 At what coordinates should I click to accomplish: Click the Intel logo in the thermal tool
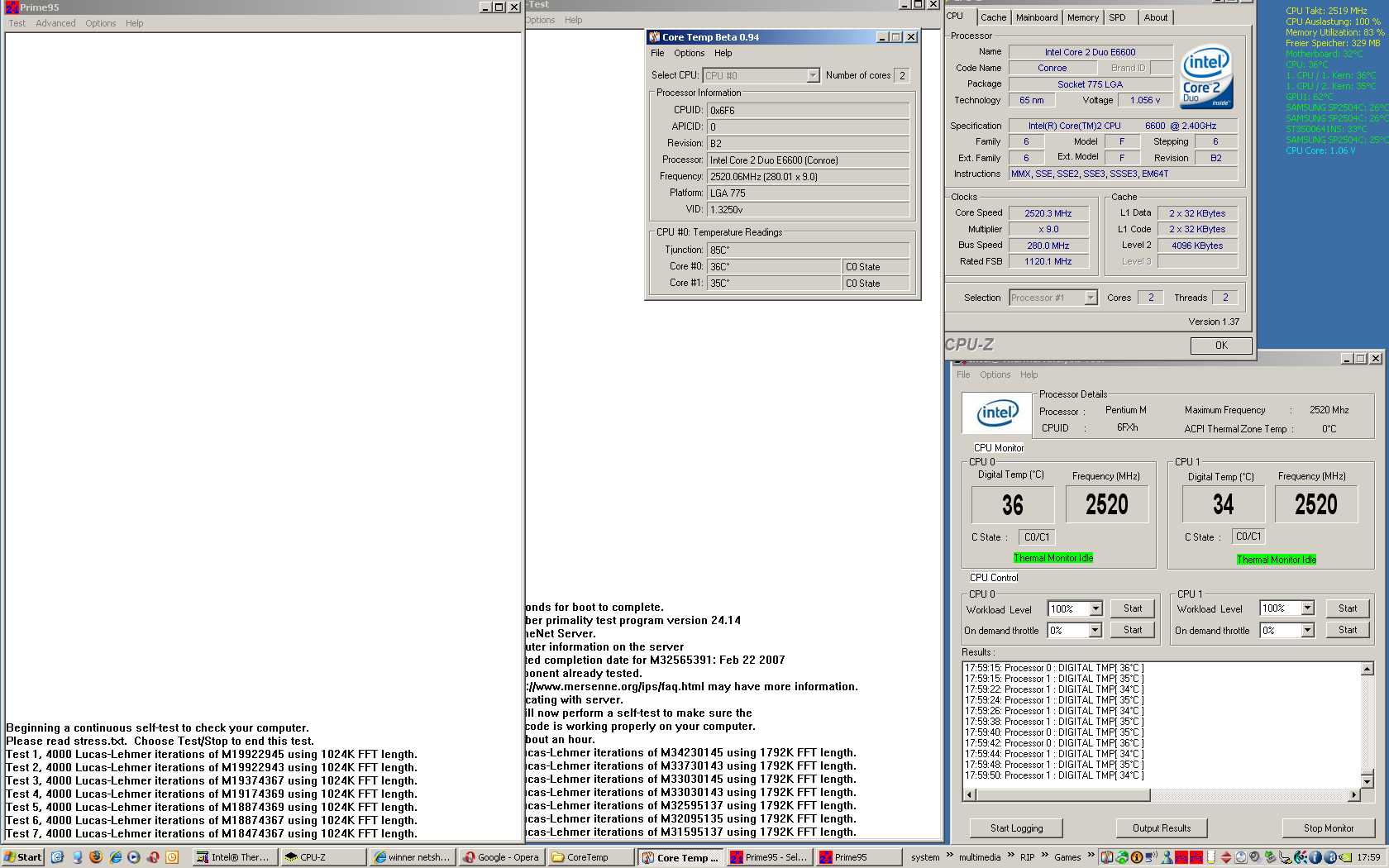click(x=997, y=413)
